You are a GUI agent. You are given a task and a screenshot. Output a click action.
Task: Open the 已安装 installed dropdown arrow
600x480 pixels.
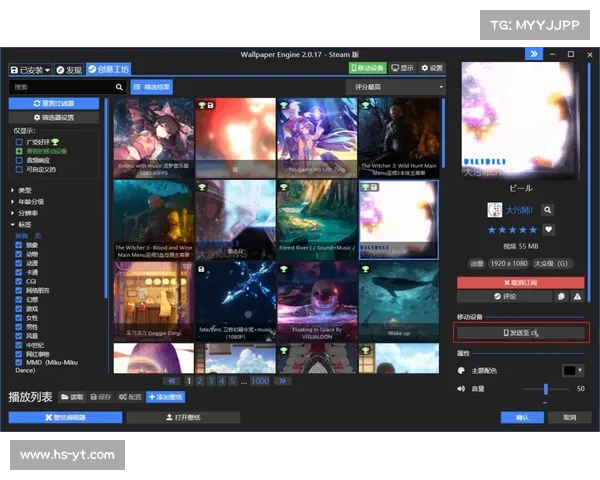(47, 70)
